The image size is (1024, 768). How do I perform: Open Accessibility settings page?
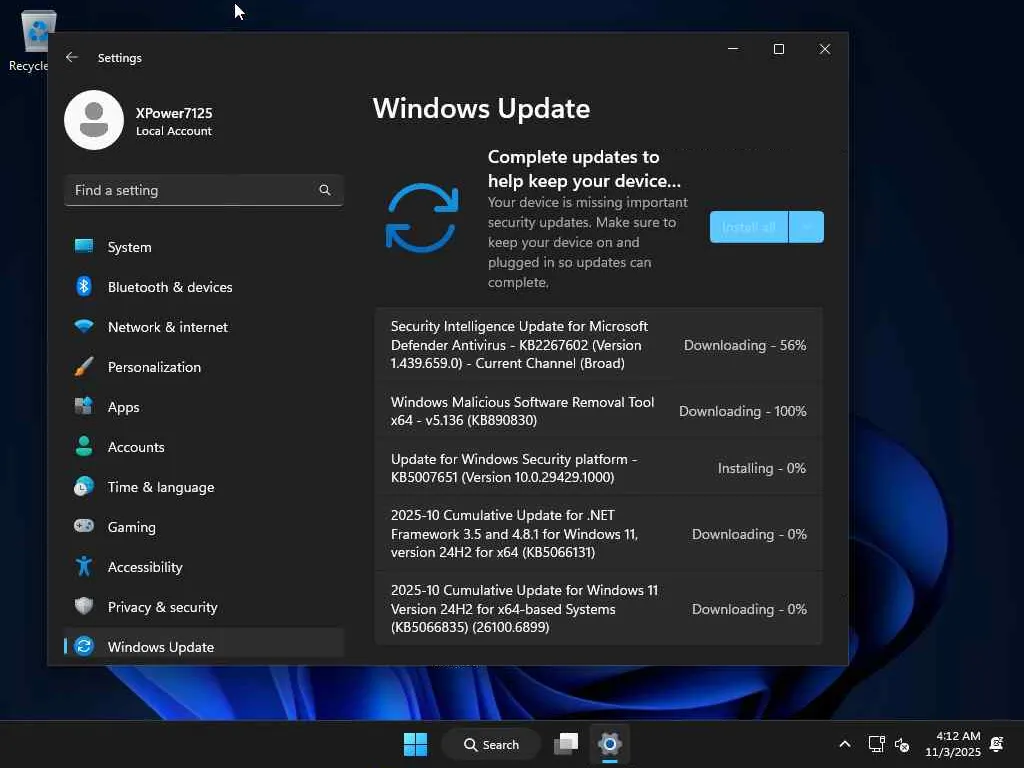[204, 567]
